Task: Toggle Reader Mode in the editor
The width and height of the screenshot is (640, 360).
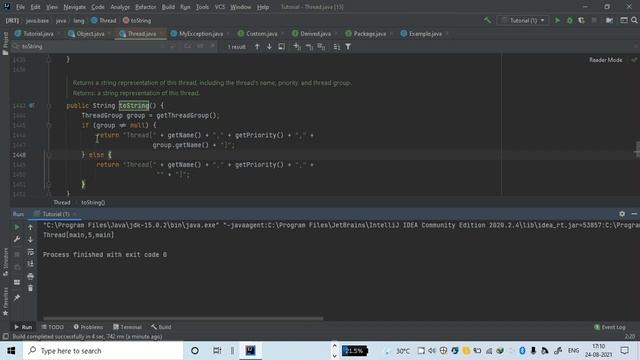Action: coord(606,60)
